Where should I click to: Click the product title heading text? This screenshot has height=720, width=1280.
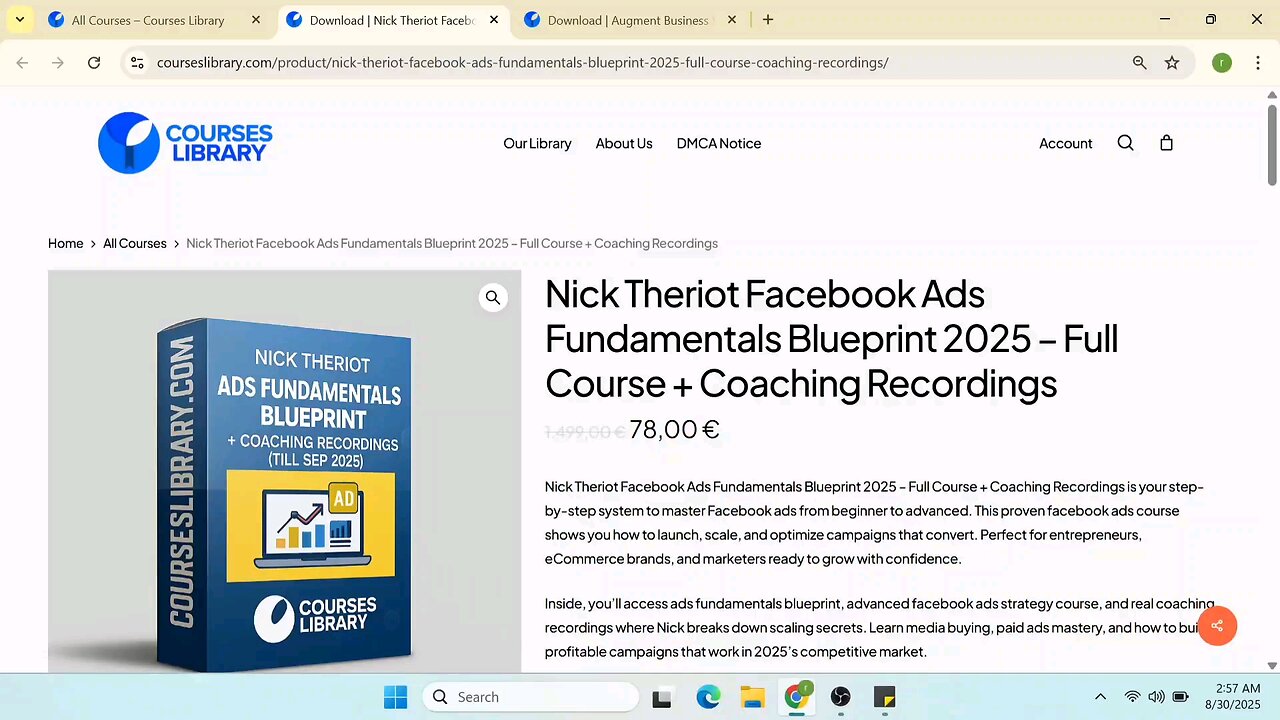point(831,338)
